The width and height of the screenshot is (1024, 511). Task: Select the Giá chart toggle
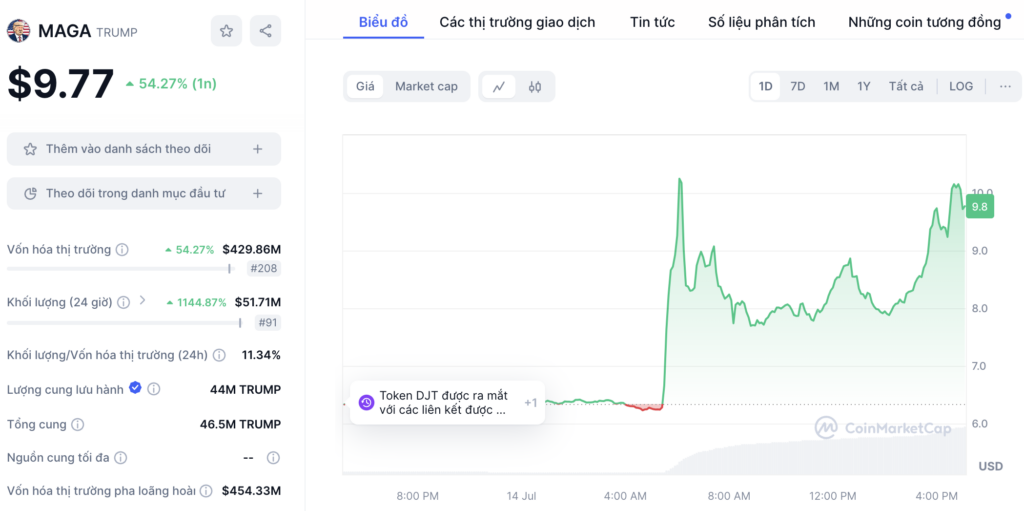click(365, 86)
